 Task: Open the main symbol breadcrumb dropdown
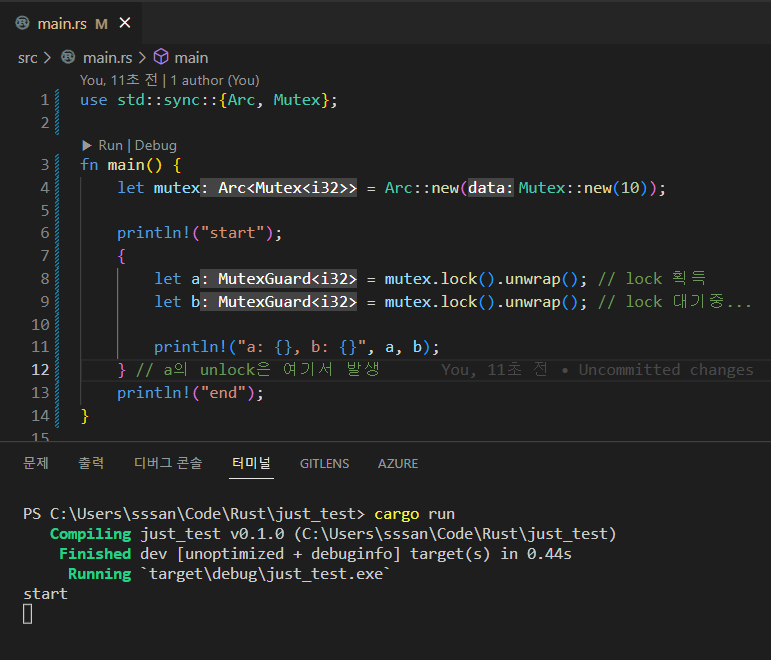tap(191, 58)
